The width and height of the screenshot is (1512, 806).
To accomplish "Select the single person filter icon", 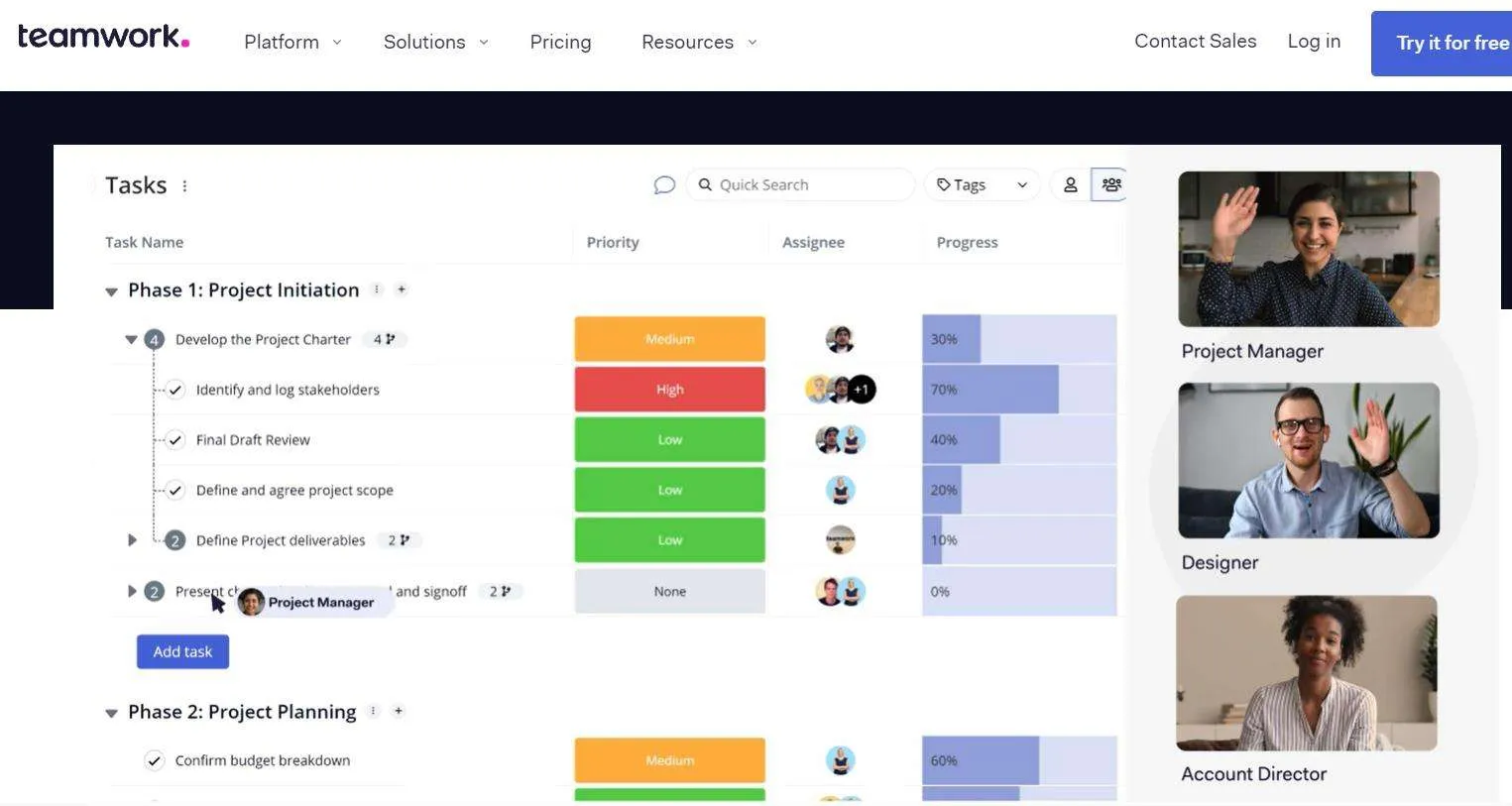I will pos(1071,185).
